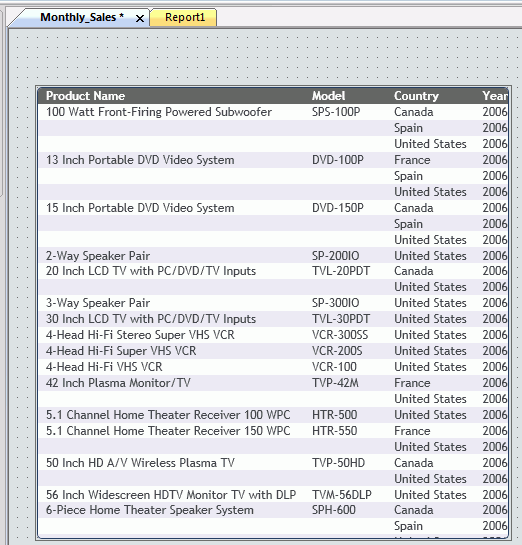Click Canada in the TVP-50HD row
The height and width of the screenshot is (545, 522).
coord(414,463)
